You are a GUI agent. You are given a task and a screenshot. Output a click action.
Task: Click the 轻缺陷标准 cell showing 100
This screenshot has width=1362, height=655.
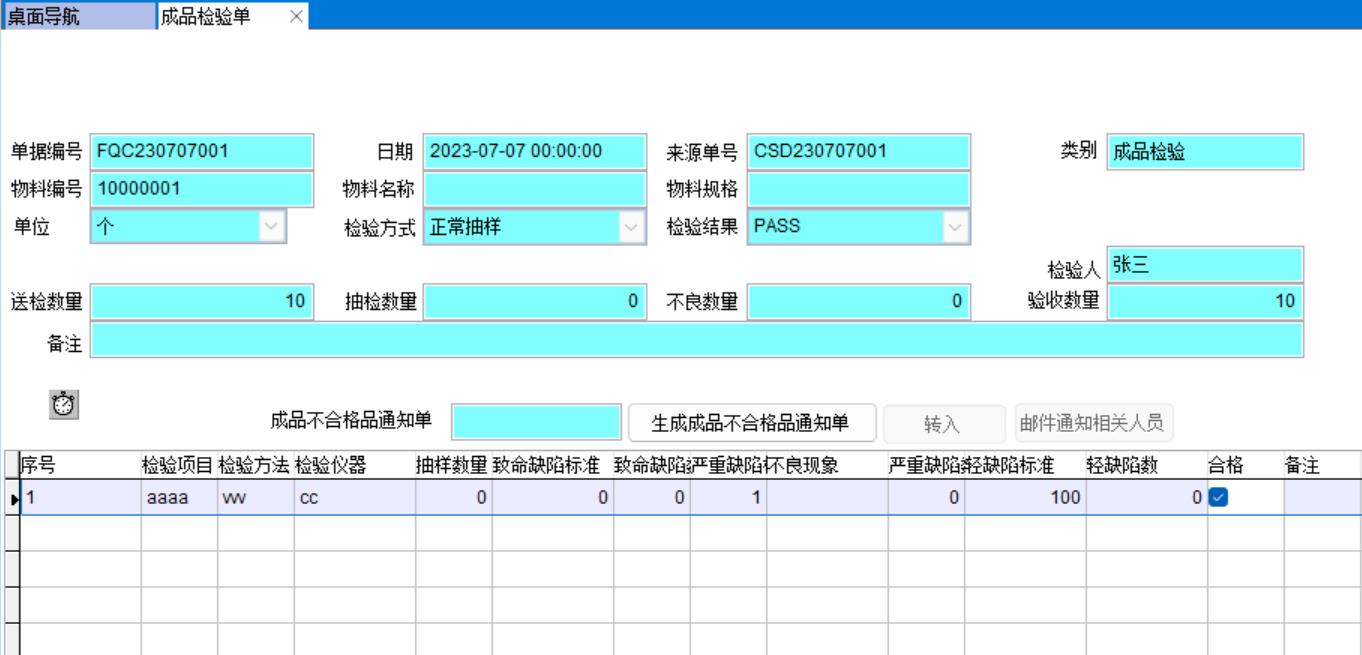point(1024,497)
